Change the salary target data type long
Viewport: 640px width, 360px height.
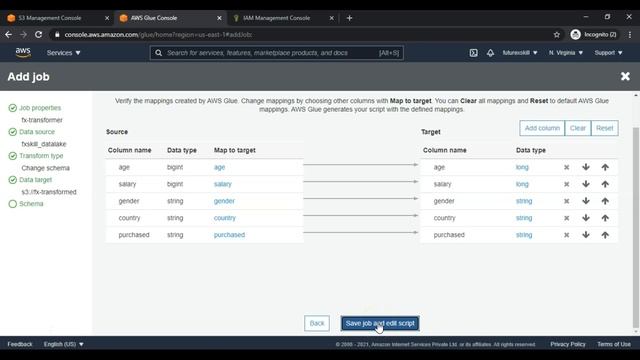tap(522, 184)
